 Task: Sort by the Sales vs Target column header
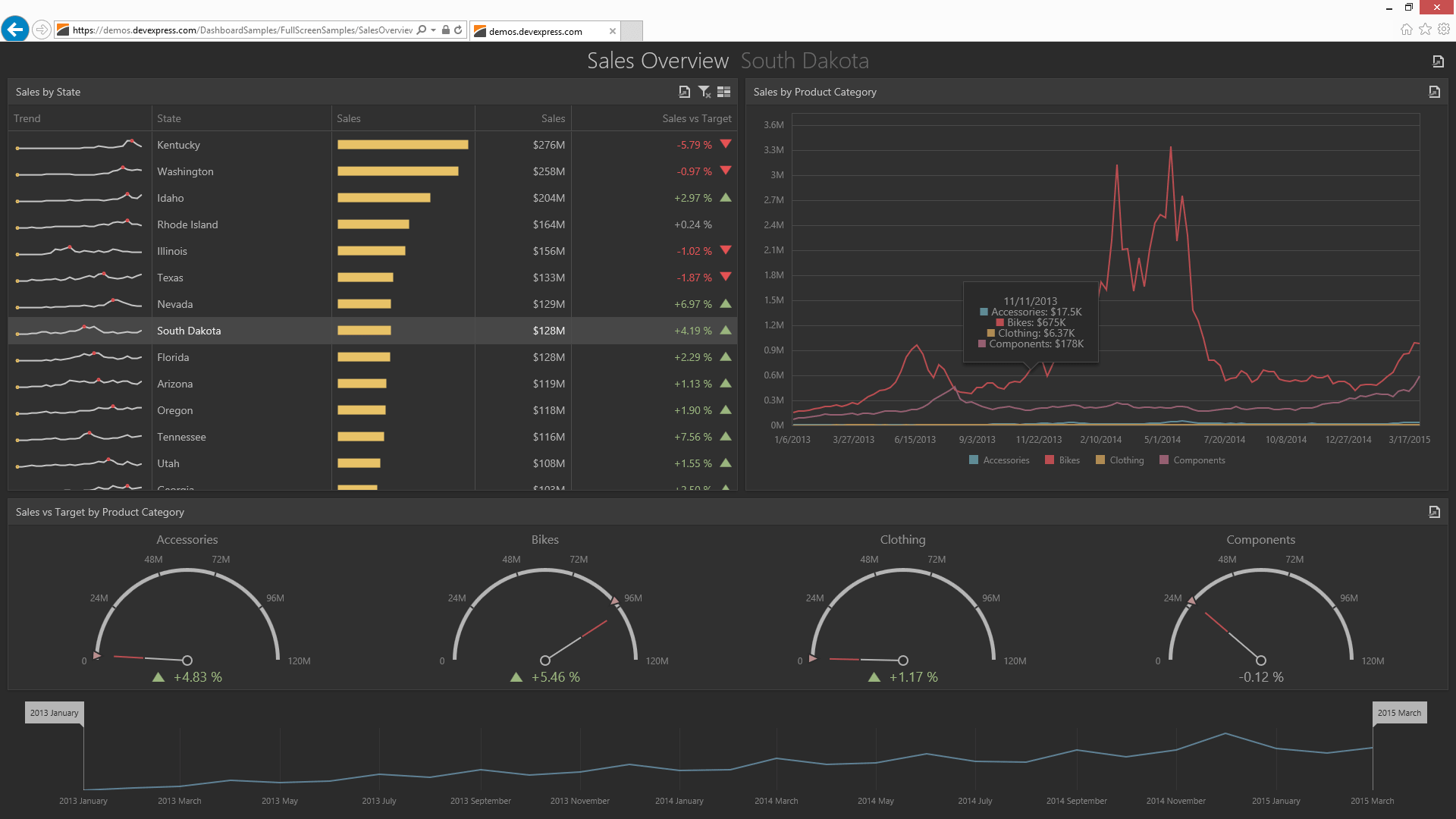[x=654, y=118]
